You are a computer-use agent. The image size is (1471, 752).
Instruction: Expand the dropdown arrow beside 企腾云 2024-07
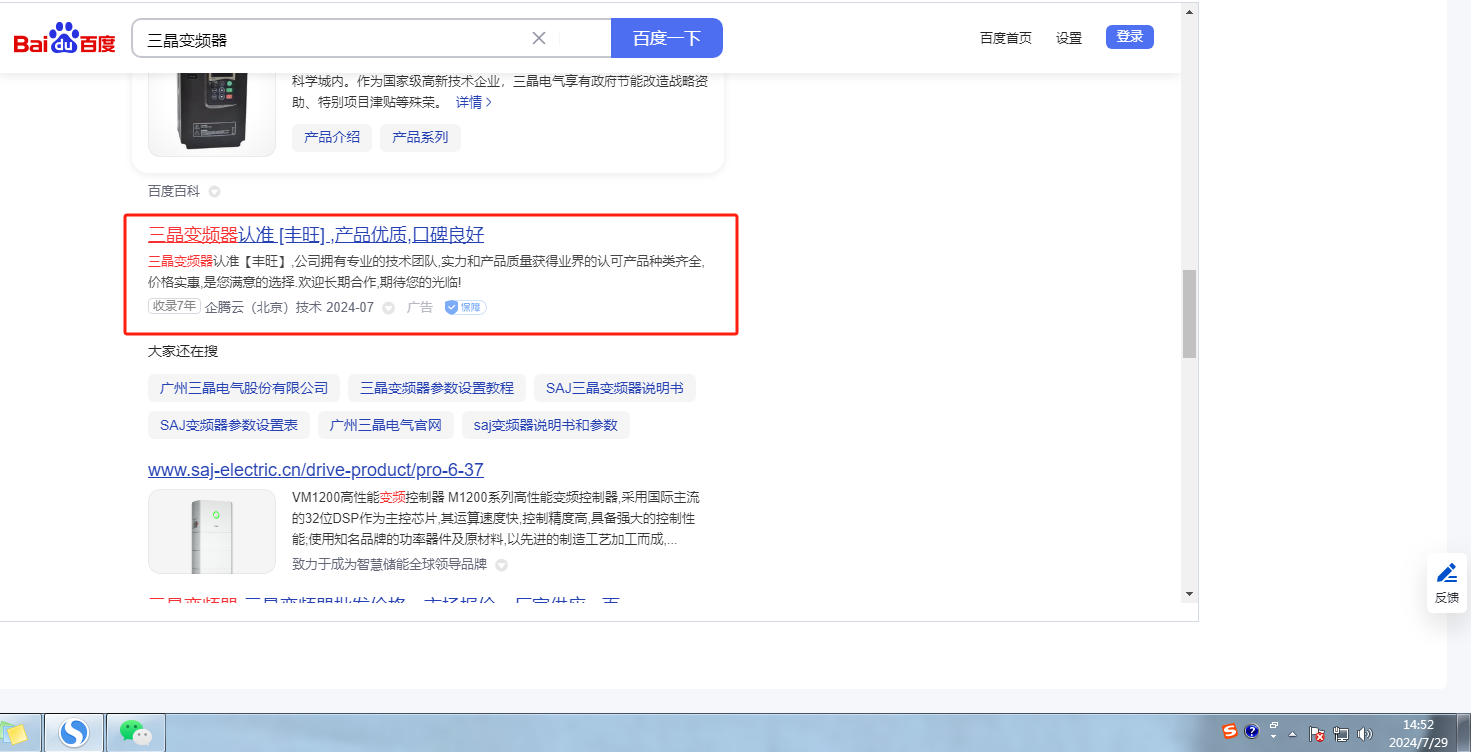click(389, 308)
